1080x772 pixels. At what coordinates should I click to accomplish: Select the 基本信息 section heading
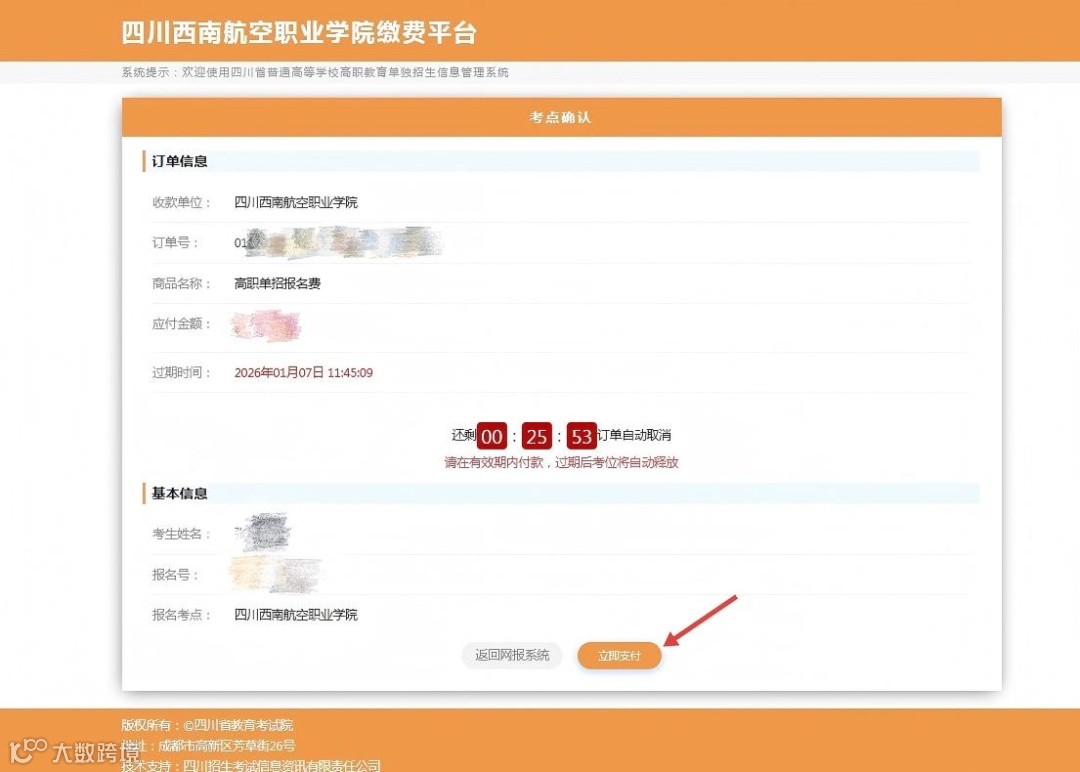click(x=179, y=493)
